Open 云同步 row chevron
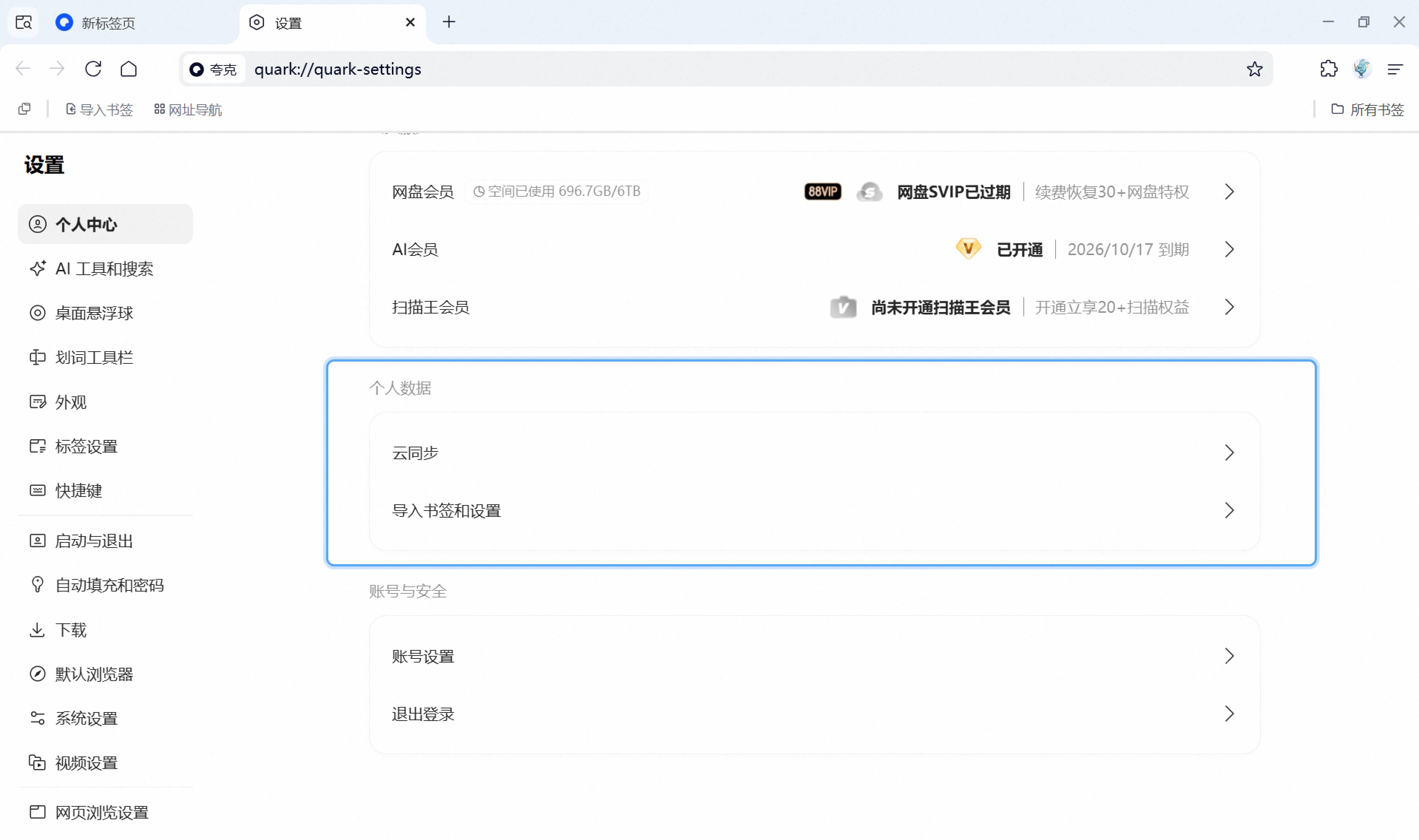This screenshot has width=1419, height=840. (1229, 453)
